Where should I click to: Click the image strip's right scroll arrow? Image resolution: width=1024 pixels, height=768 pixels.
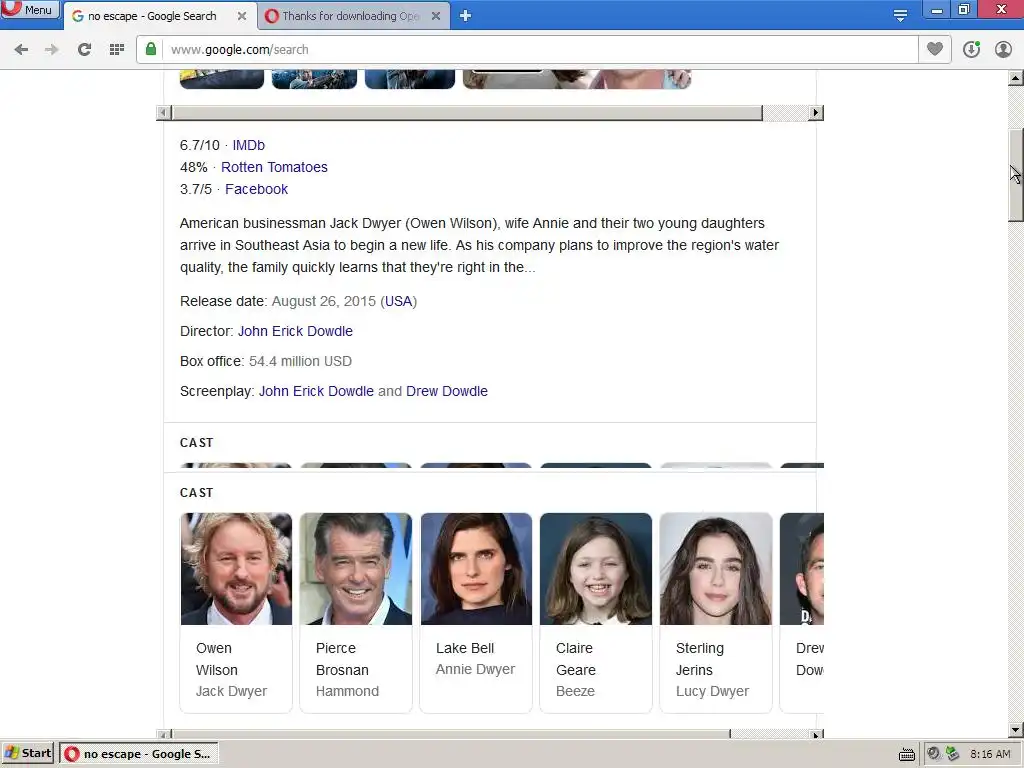coord(815,112)
